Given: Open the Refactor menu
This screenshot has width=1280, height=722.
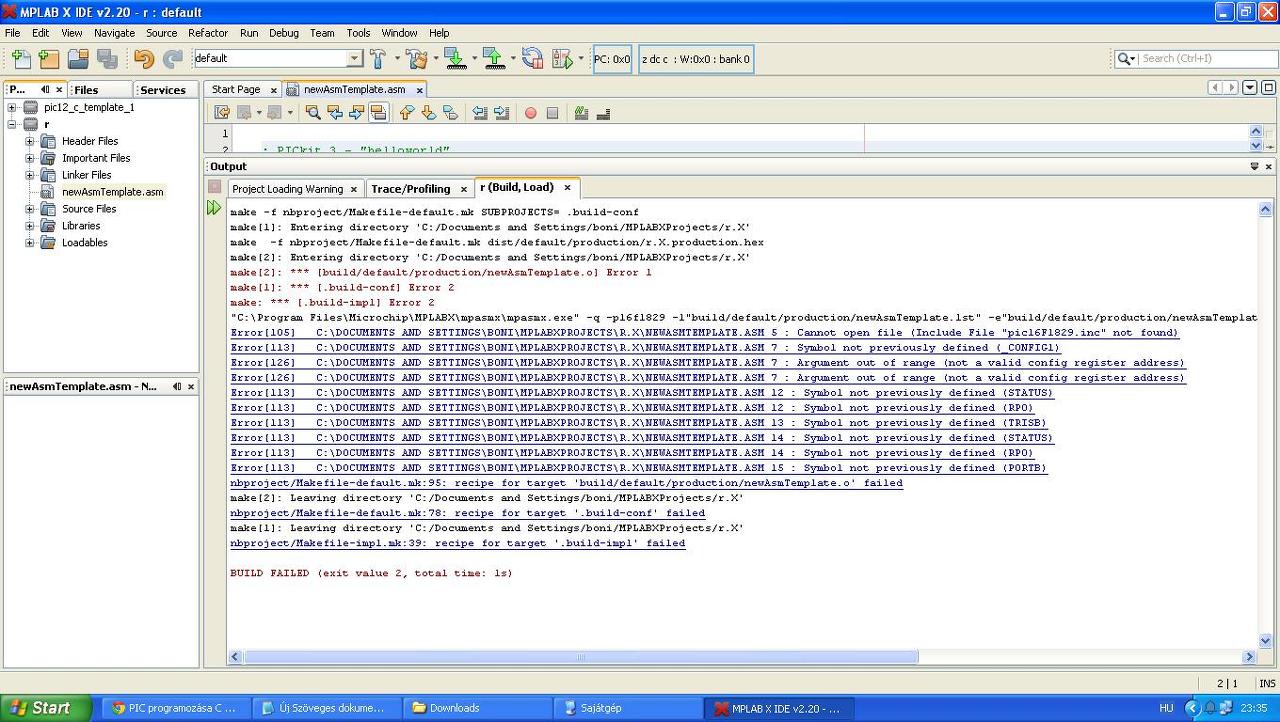Looking at the screenshot, I should [x=208, y=33].
